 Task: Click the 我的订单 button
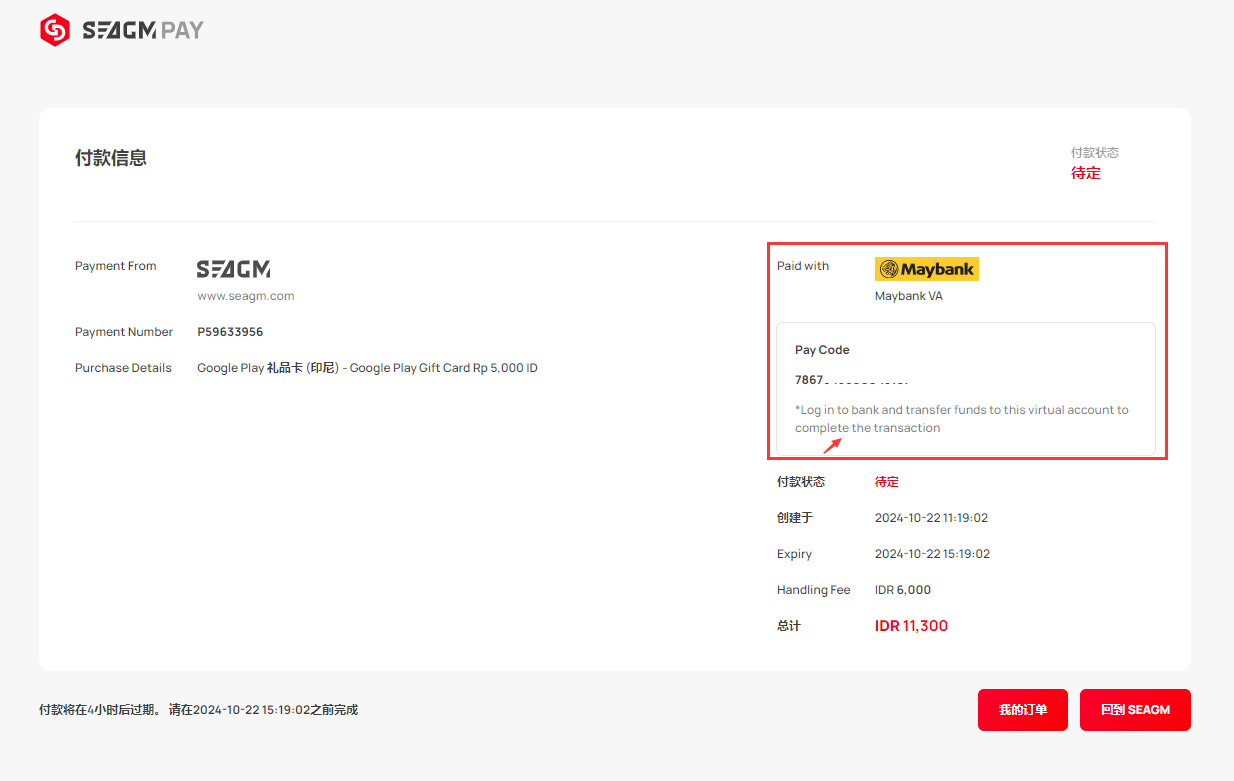[x=1023, y=710]
